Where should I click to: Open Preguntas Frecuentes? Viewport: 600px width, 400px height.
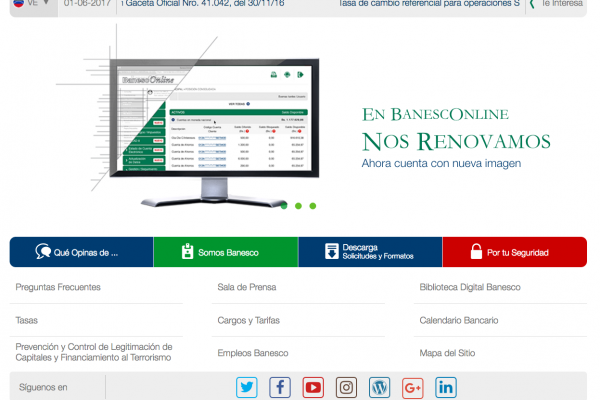point(58,287)
